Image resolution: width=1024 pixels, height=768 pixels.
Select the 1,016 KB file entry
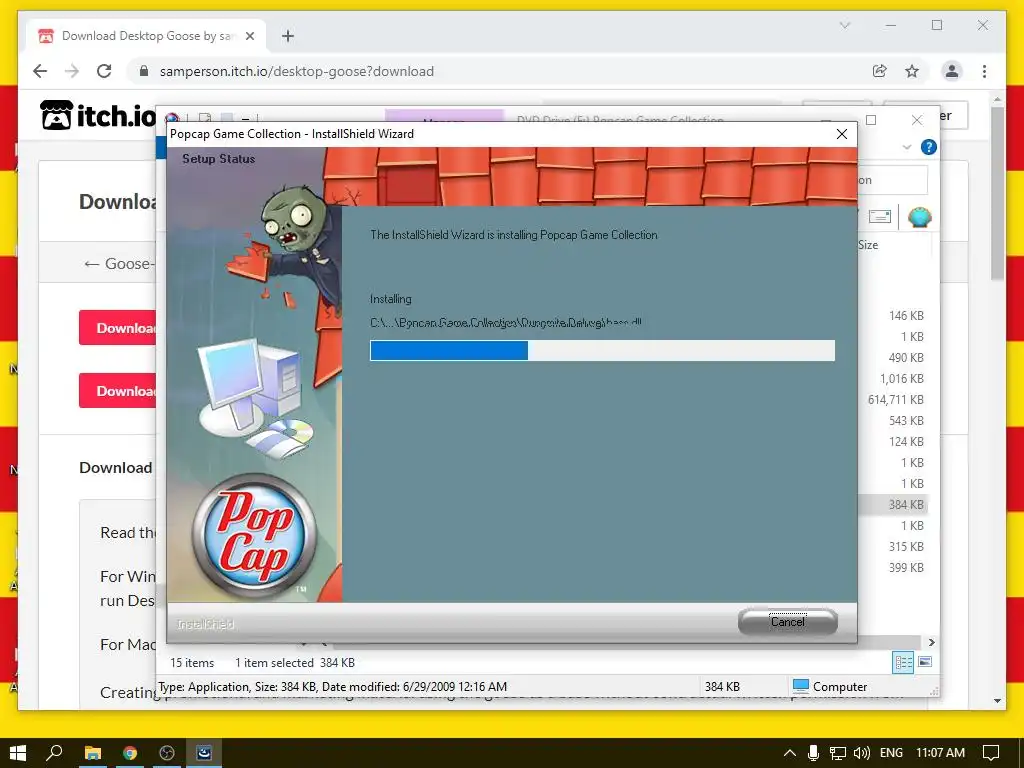pos(901,379)
